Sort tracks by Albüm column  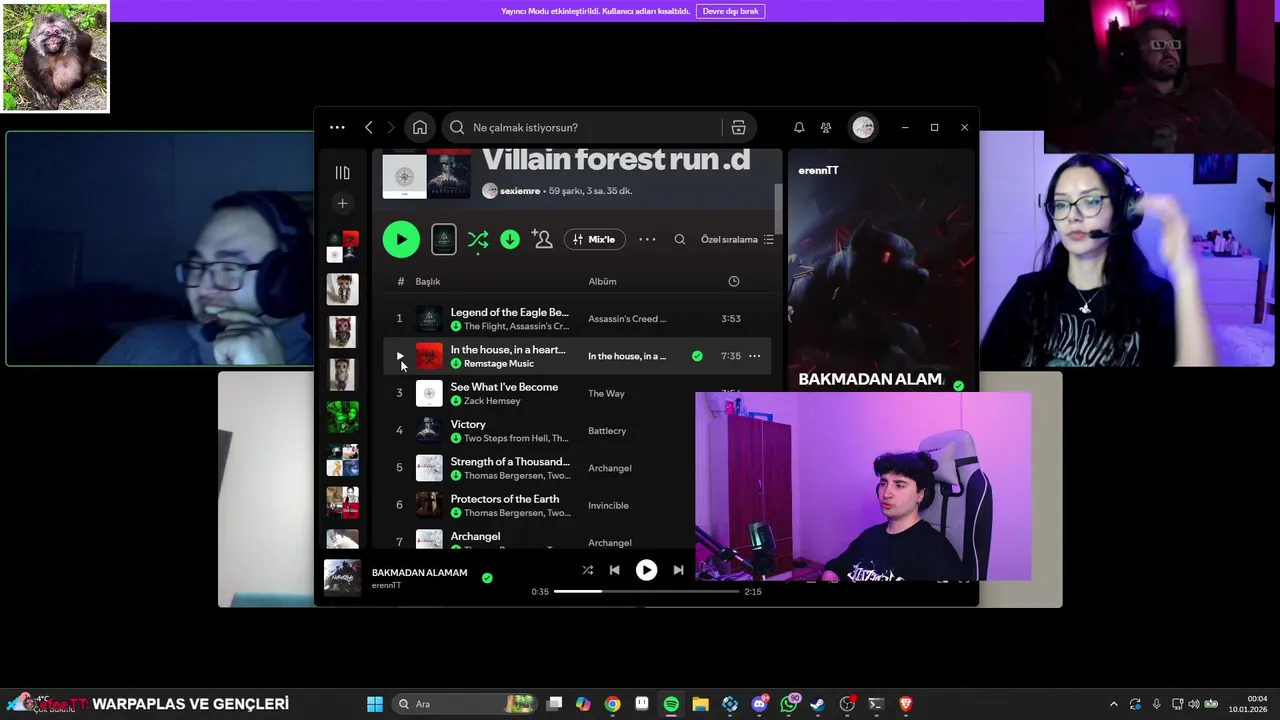602,281
